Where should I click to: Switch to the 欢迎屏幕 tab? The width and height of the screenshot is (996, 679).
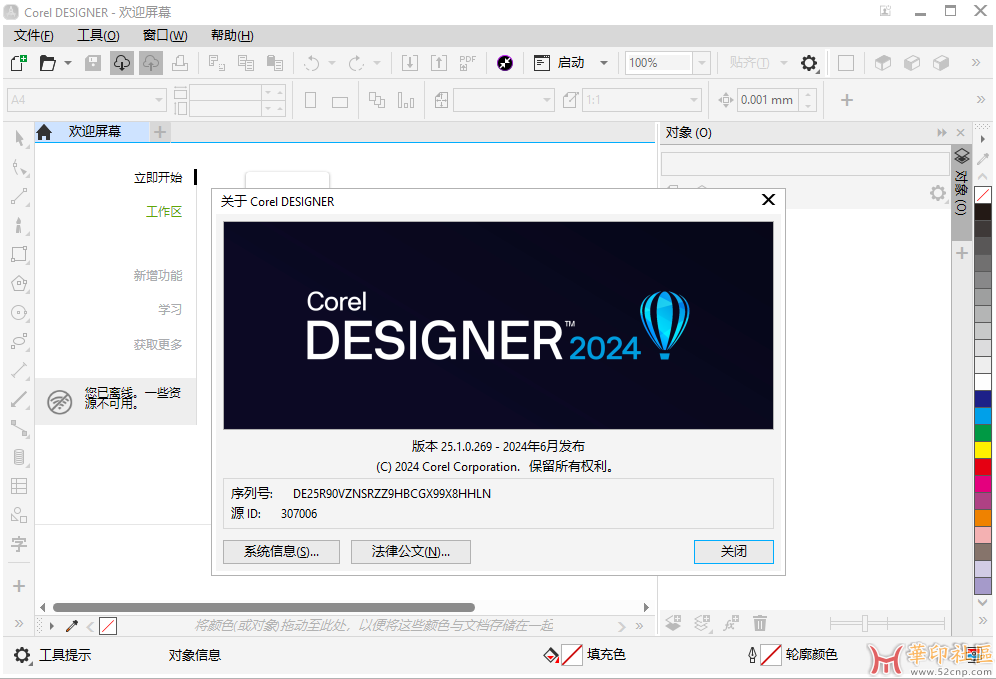[95, 131]
